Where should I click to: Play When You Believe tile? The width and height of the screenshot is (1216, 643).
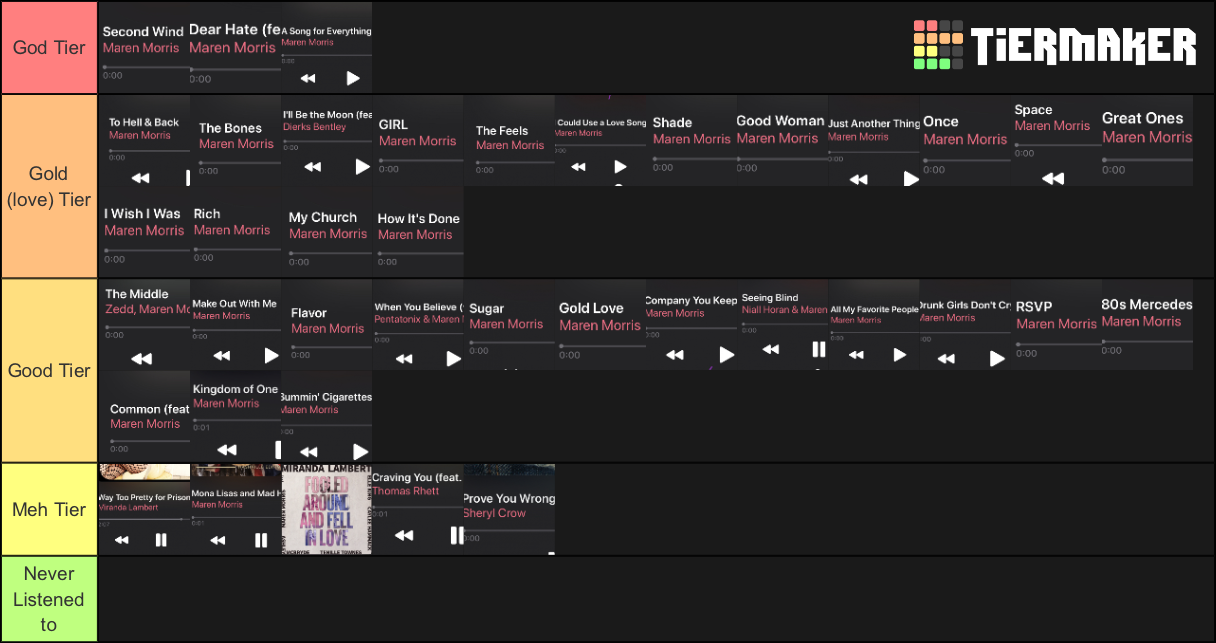[x=453, y=358]
